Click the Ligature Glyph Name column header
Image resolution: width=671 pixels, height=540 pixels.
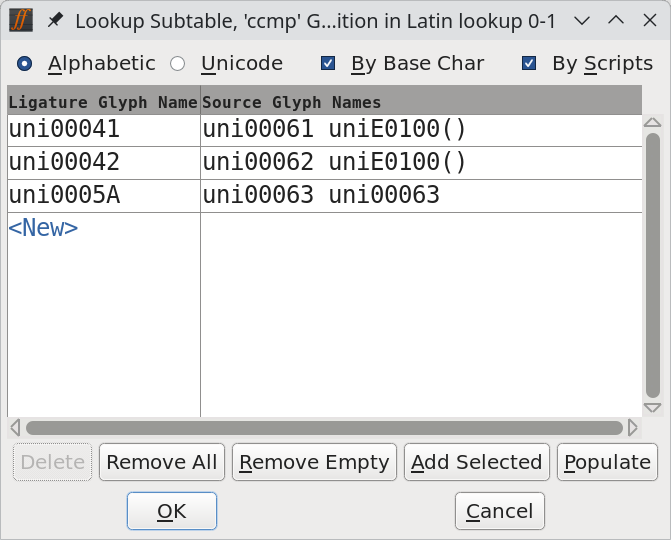[x=103, y=102]
